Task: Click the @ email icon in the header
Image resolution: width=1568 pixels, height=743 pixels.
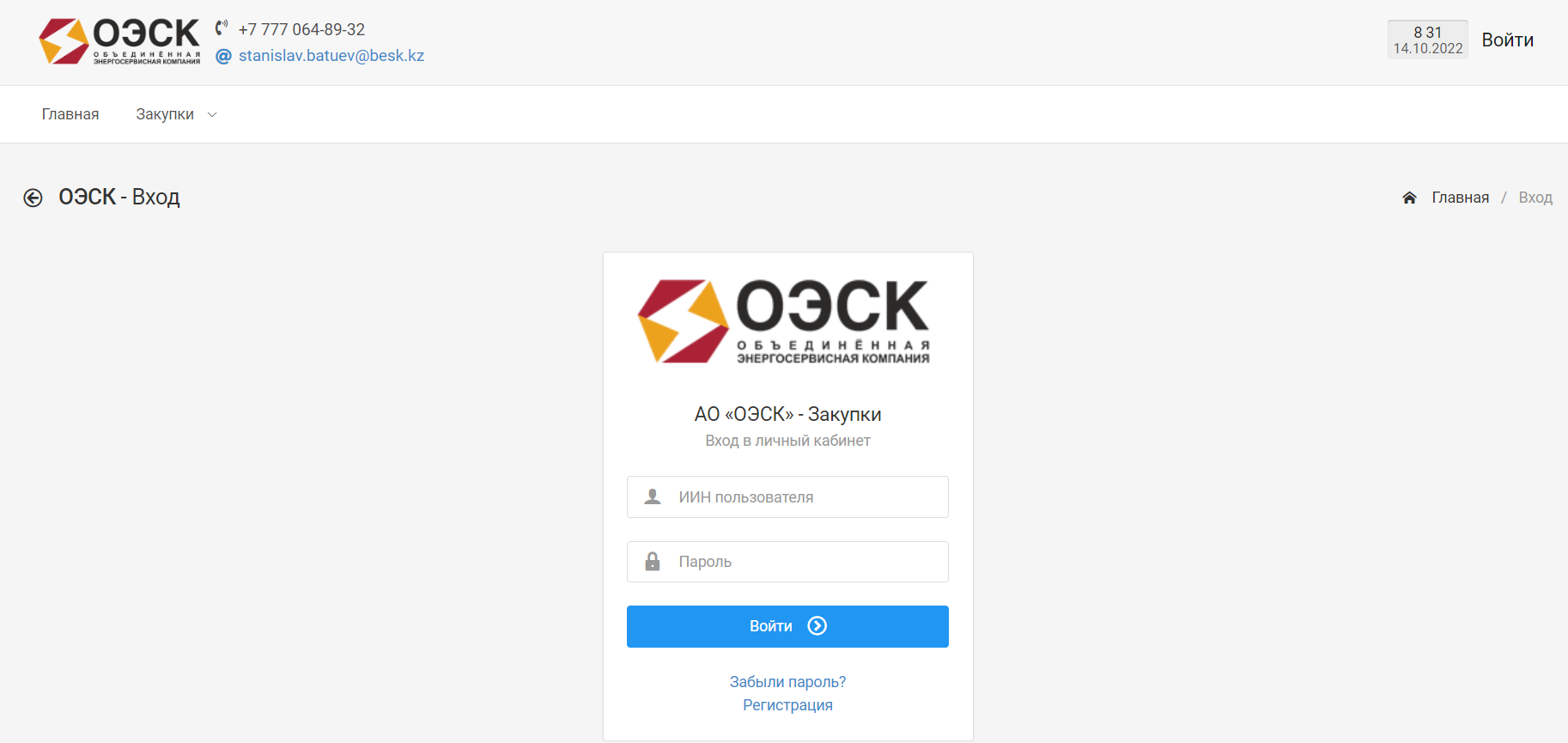Action: pos(223,57)
